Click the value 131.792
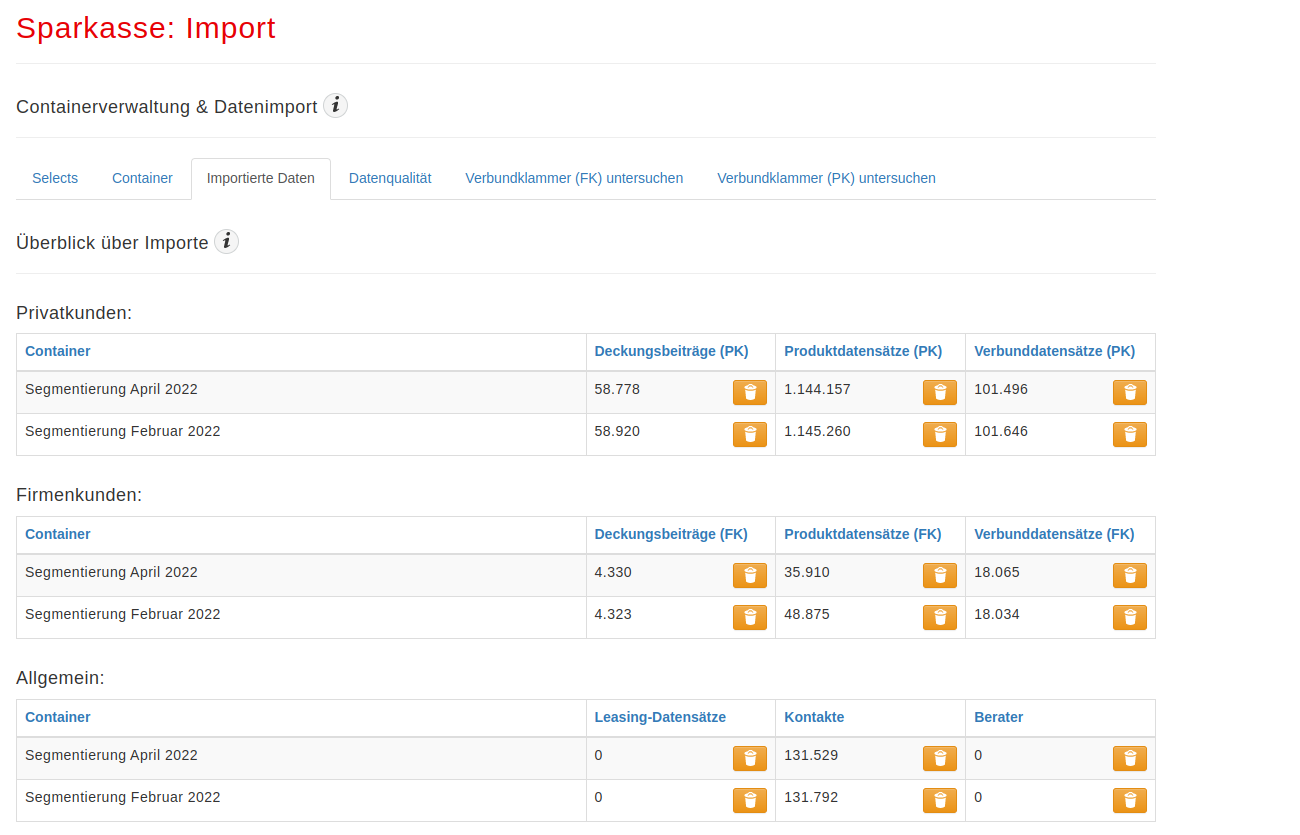This screenshot has height=835, width=1300. point(811,797)
